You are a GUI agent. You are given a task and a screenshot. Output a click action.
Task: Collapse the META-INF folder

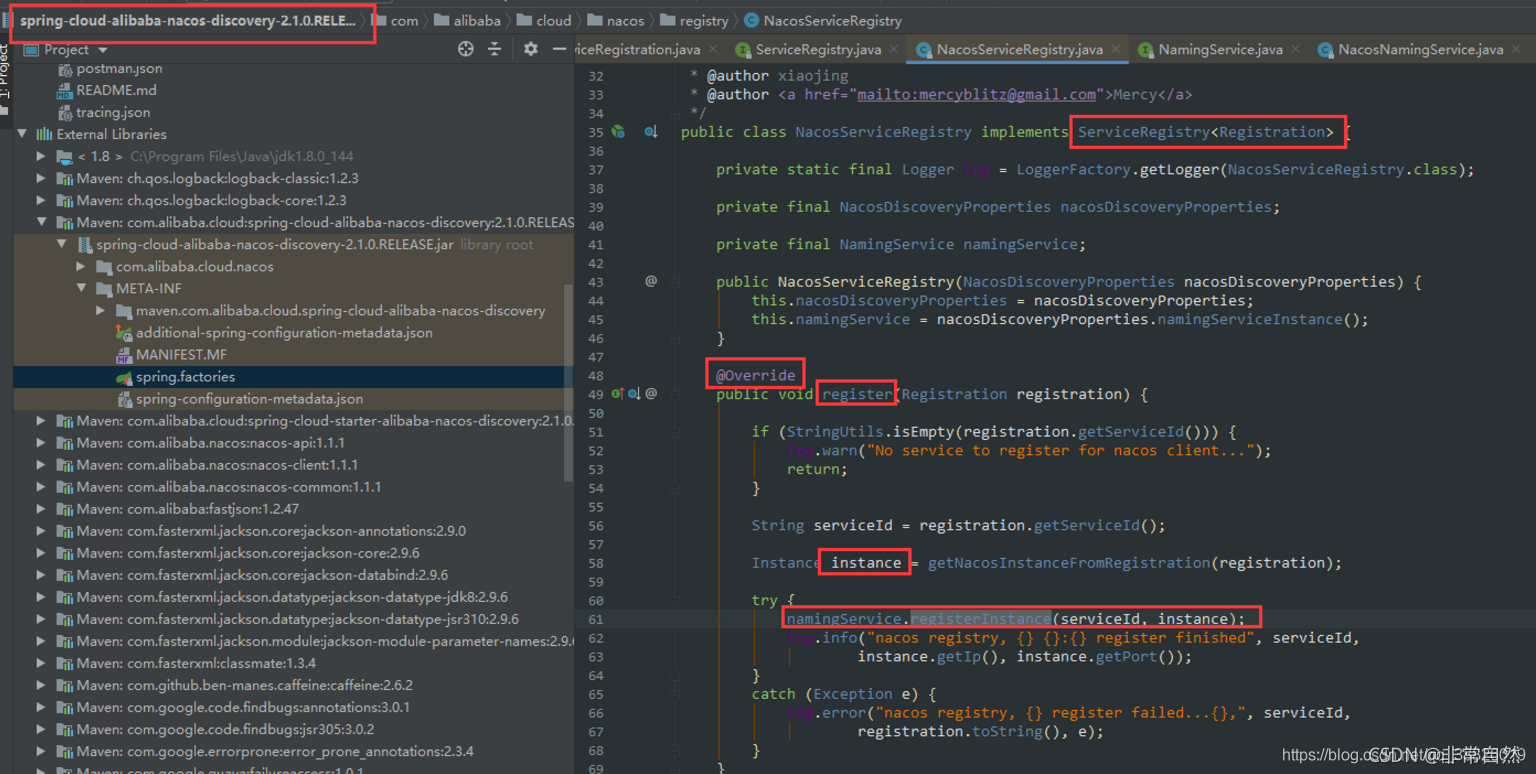[x=81, y=288]
